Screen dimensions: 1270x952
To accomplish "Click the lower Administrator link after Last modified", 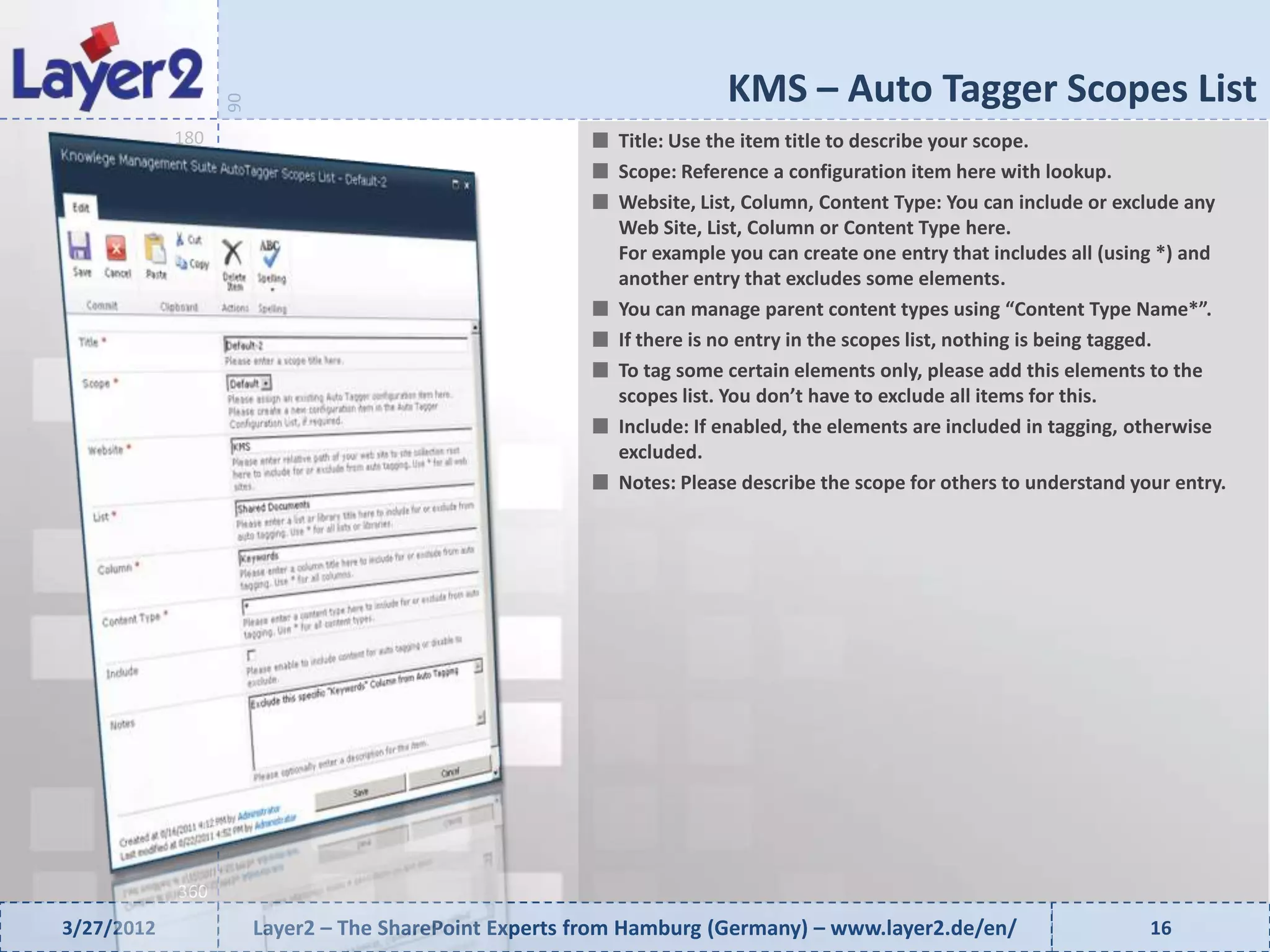I will point(275,822).
